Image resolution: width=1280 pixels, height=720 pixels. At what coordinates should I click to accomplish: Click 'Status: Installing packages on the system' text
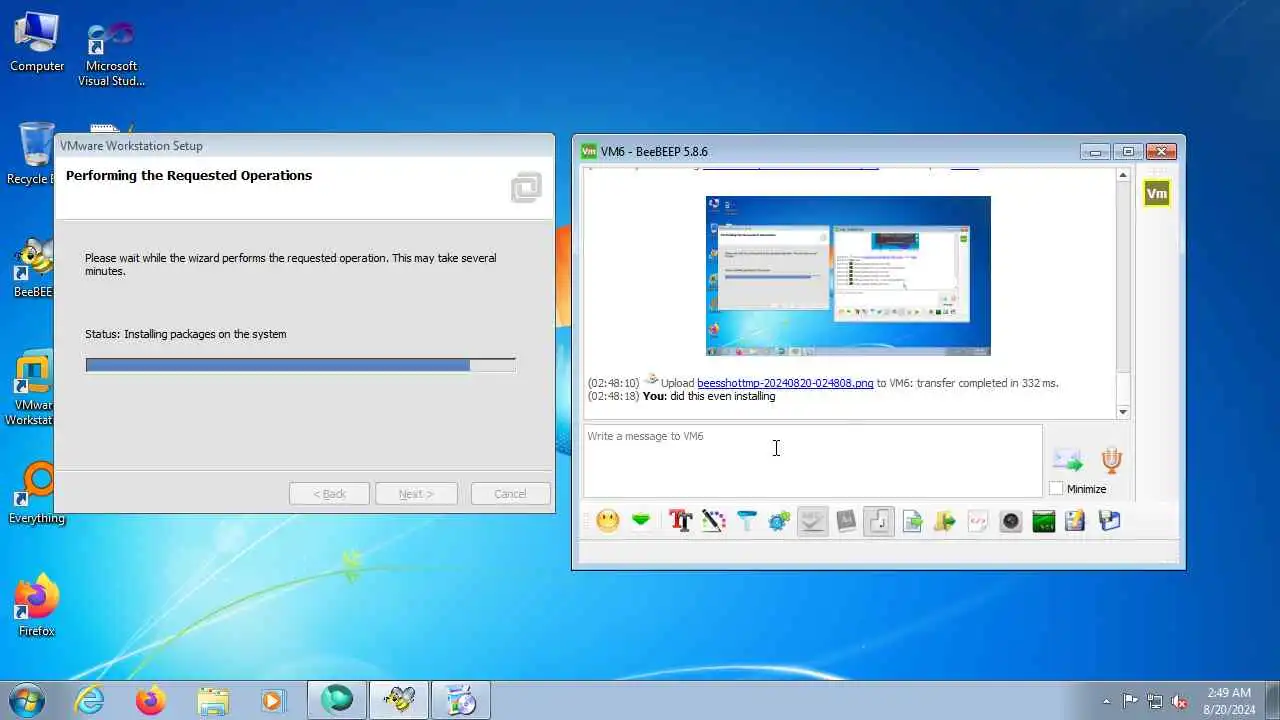[x=186, y=334]
